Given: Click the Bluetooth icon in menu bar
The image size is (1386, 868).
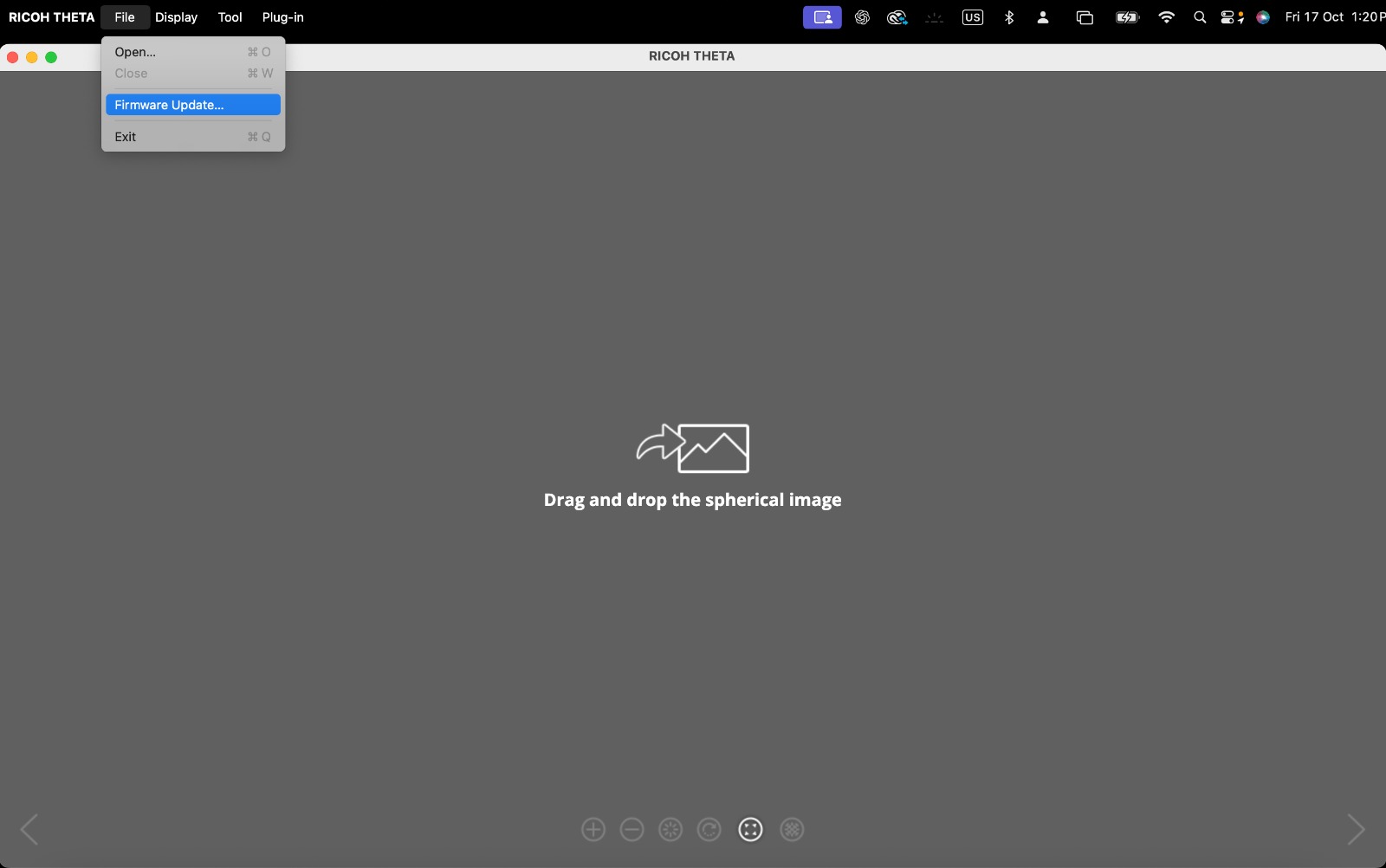Looking at the screenshot, I should [1009, 17].
